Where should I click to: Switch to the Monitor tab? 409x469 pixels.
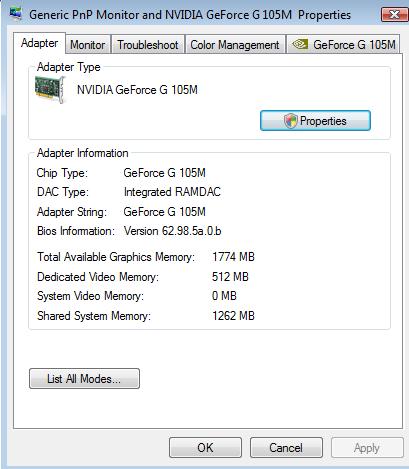[88, 44]
